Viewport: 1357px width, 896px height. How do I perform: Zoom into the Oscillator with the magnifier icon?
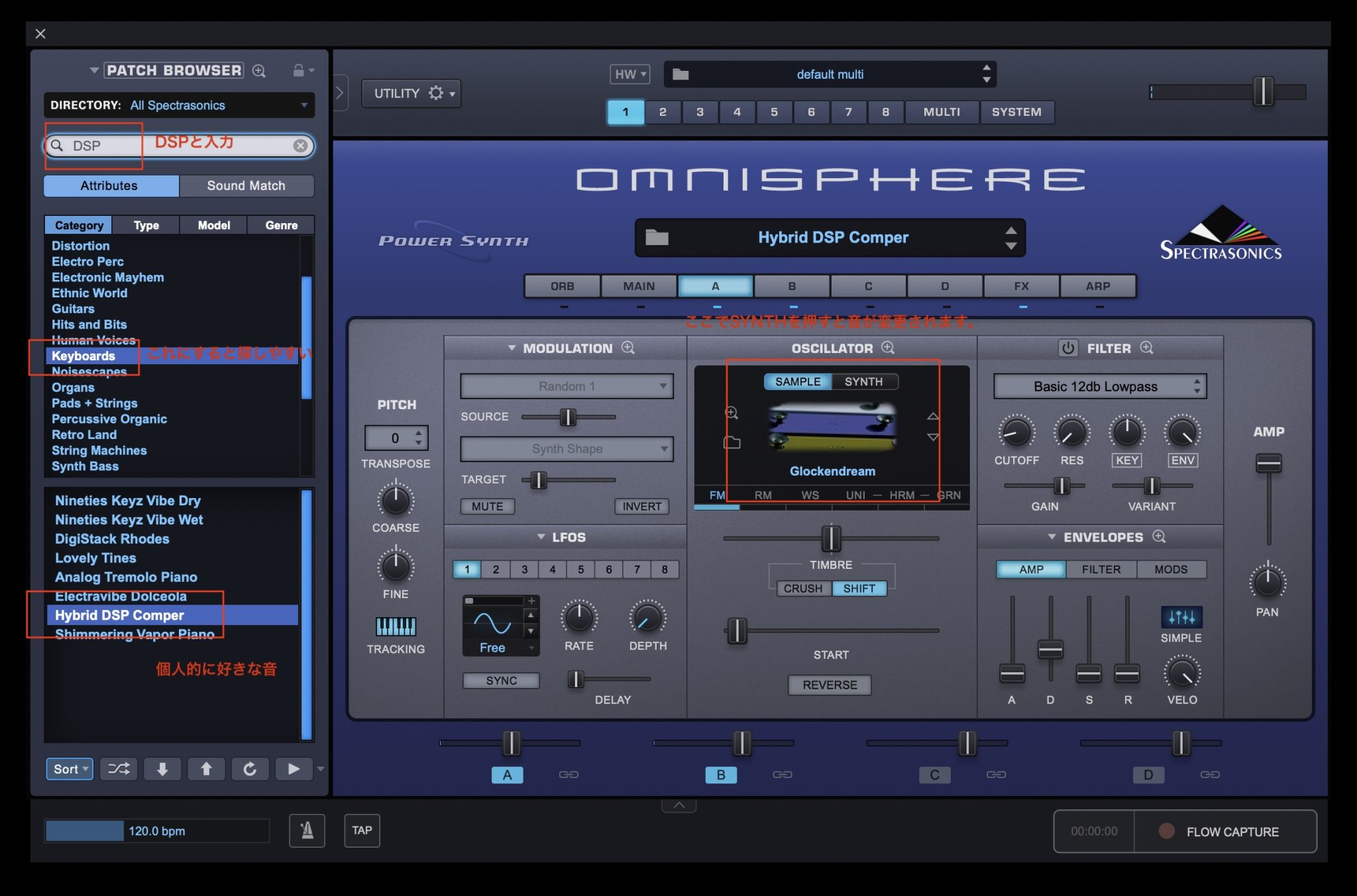coord(888,348)
